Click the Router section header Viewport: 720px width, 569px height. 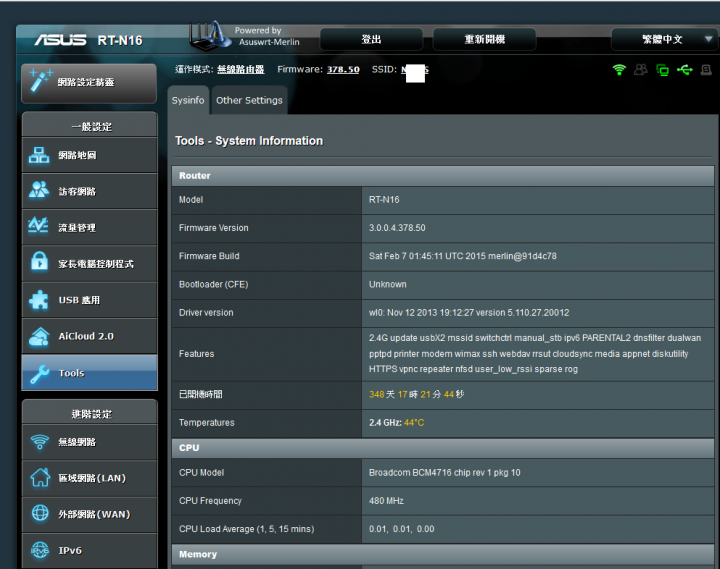point(443,176)
